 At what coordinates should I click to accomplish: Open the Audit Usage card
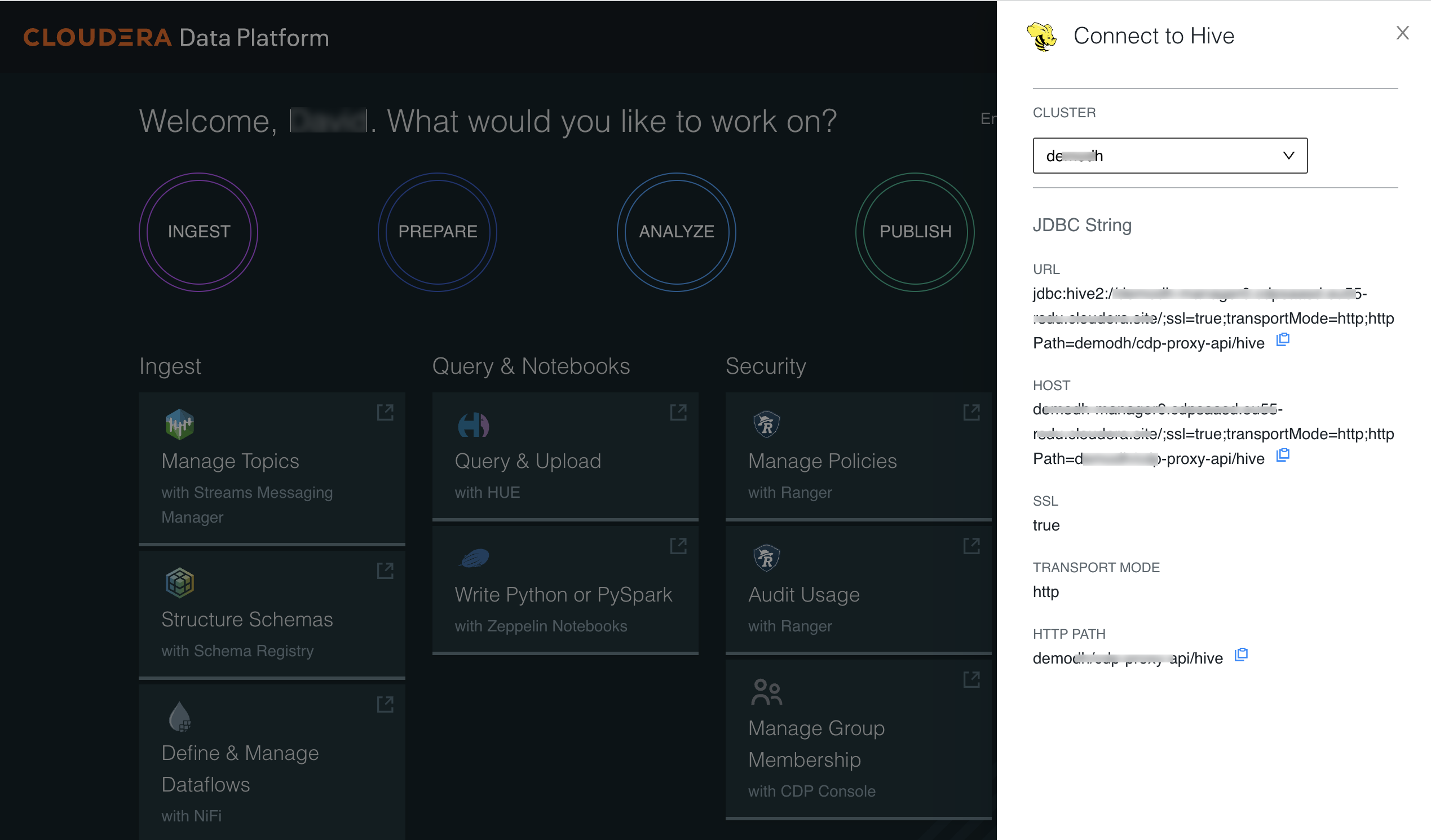point(858,590)
